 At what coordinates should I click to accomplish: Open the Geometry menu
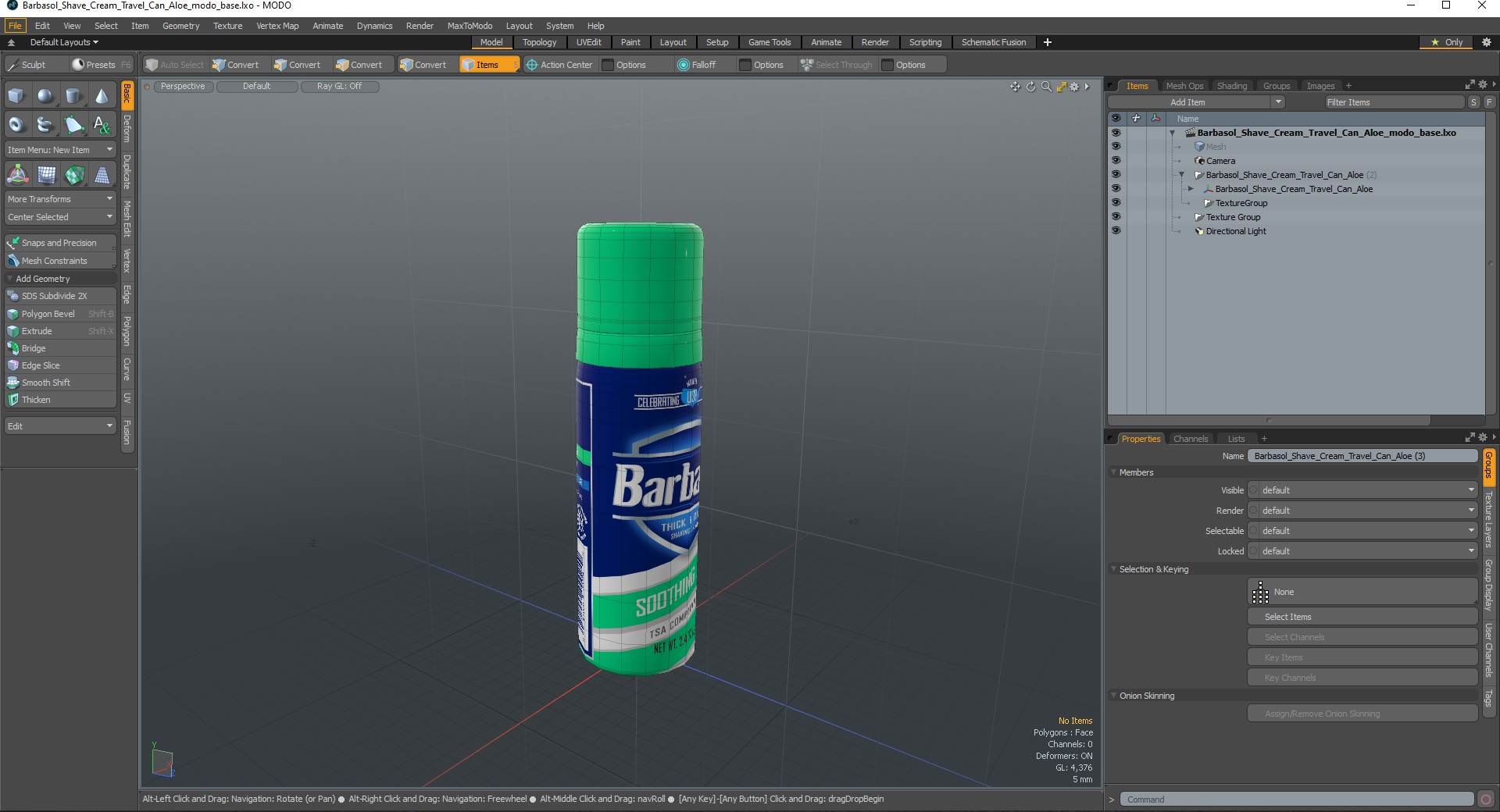point(180,26)
